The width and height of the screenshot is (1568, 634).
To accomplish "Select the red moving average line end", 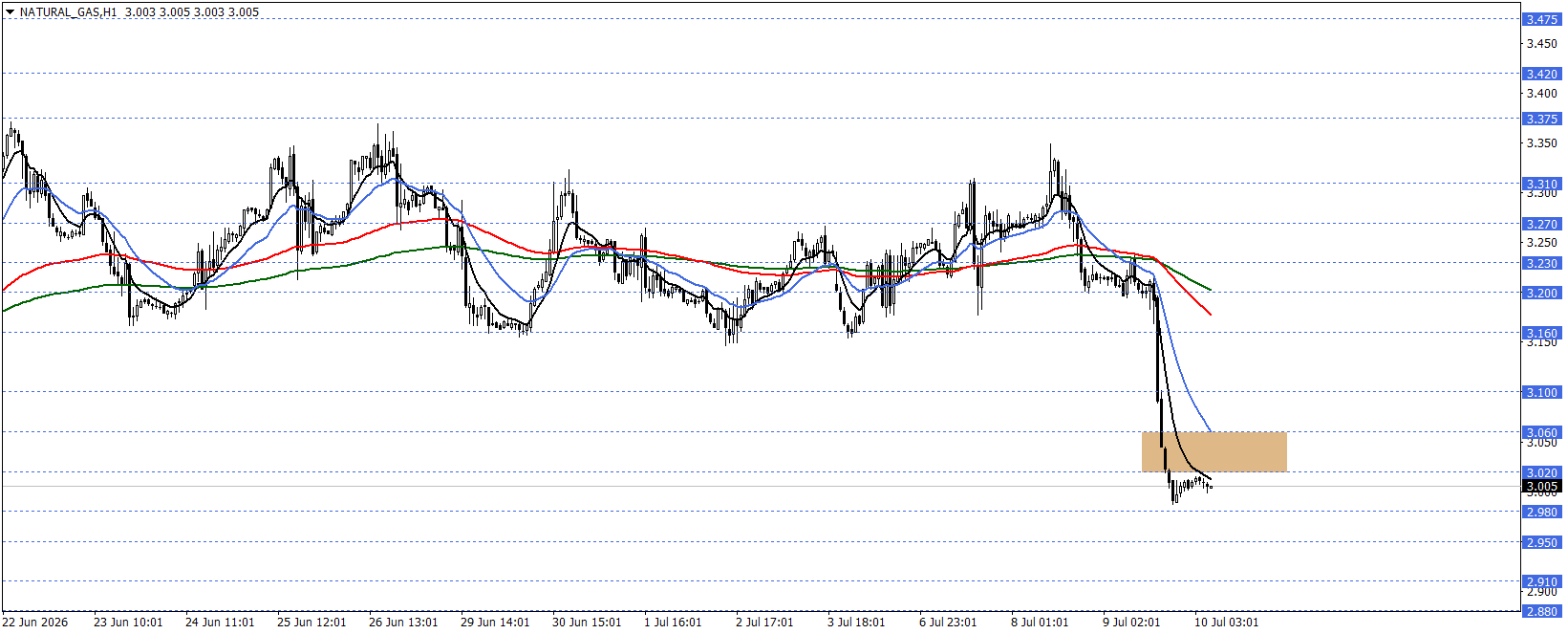I will 1210,314.
